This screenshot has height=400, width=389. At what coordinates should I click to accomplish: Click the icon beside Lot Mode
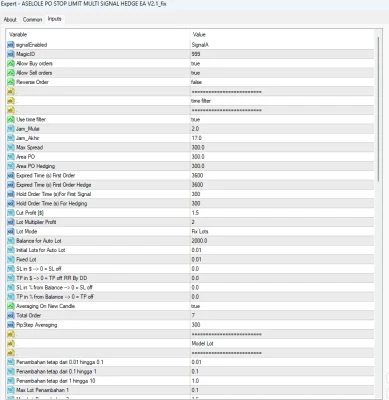click(11, 231)
